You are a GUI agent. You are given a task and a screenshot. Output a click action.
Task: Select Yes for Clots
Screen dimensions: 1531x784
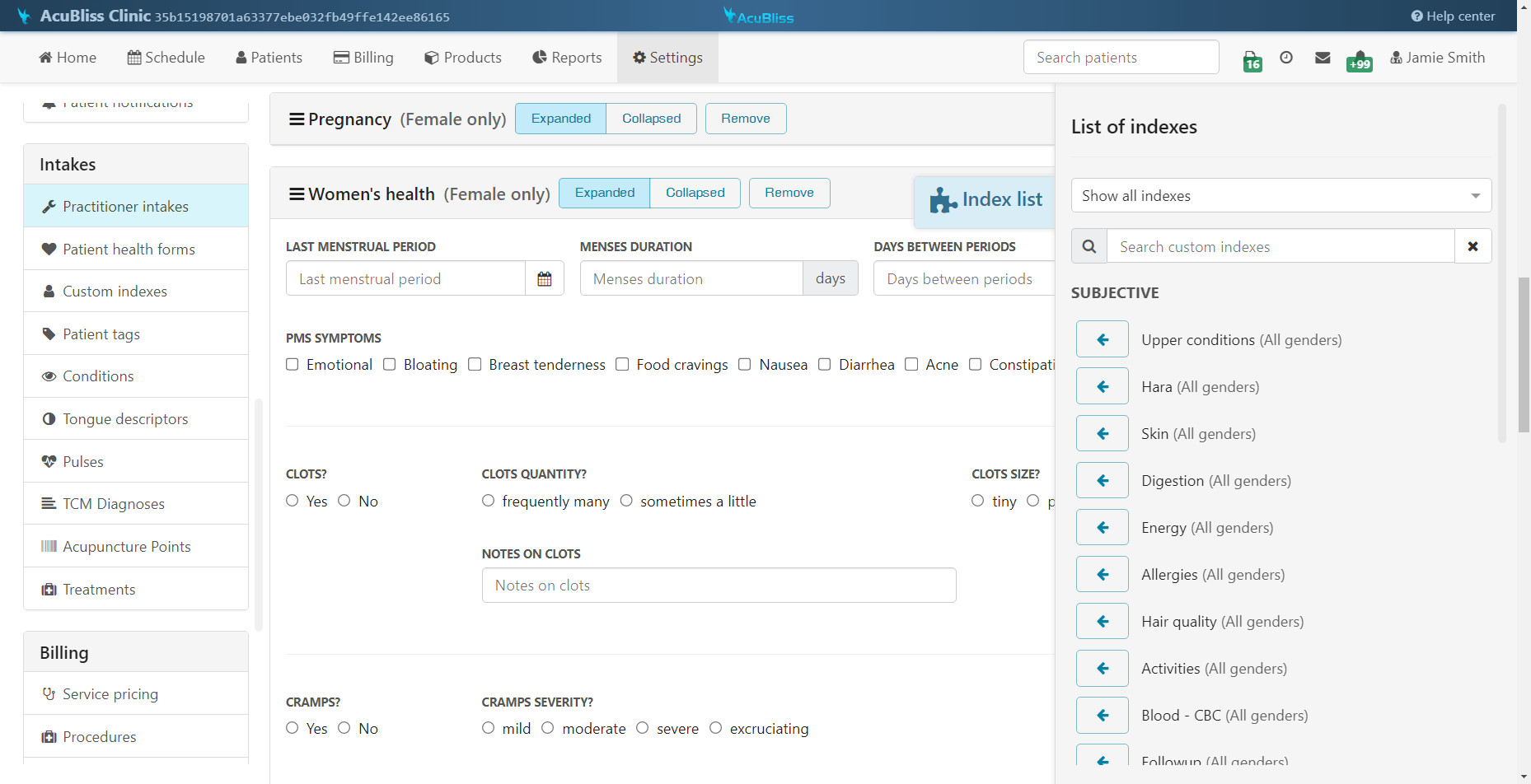[x=293, y=501]
